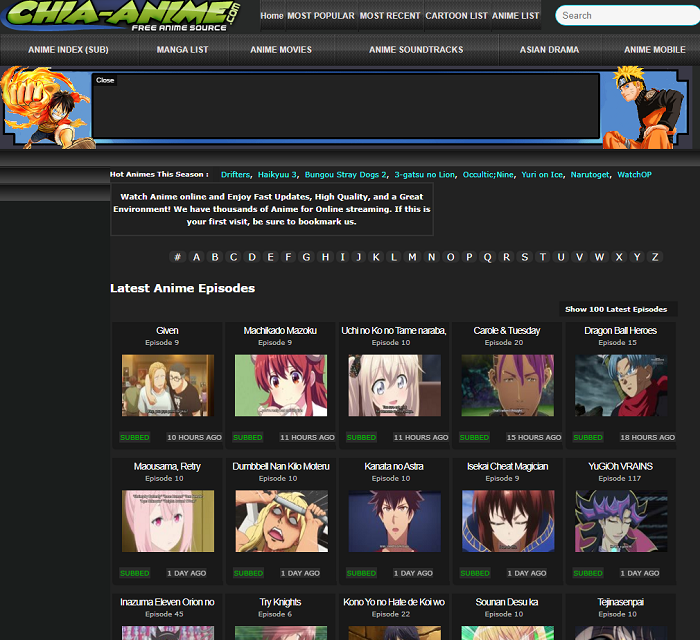Filter anime by letter G
The height and width of the screenshot is (640, 700).
306,257
